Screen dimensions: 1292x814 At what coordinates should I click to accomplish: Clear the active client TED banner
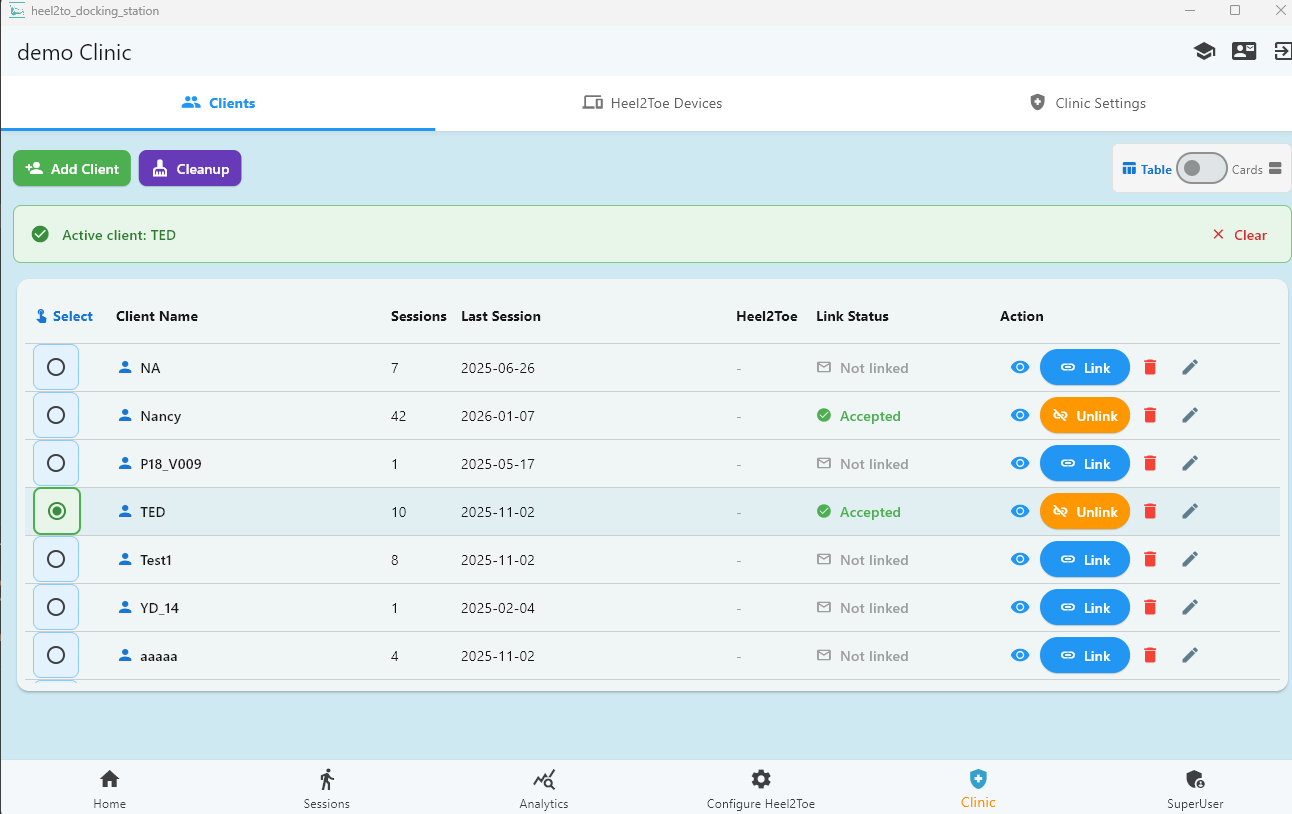pos(1239,235)
